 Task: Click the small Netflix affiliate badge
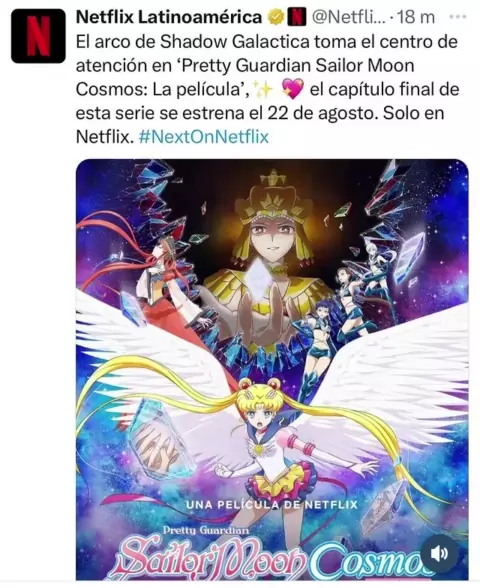pyautogui.click(x=297, y=18)
